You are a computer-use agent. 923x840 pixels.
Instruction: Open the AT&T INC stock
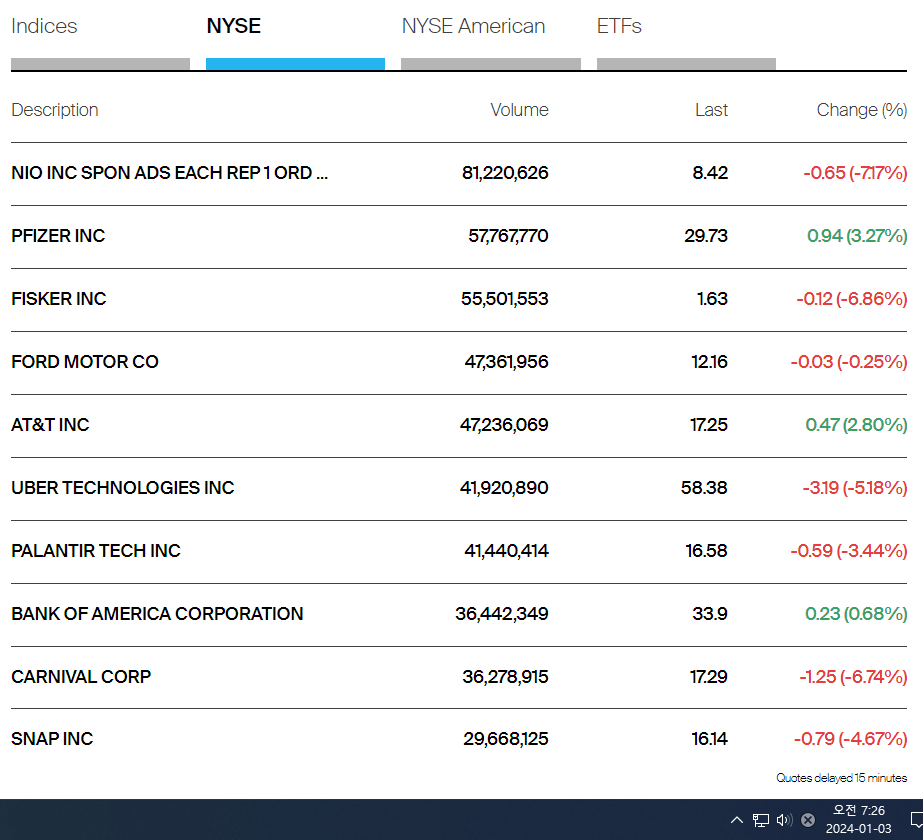(51, 425)
